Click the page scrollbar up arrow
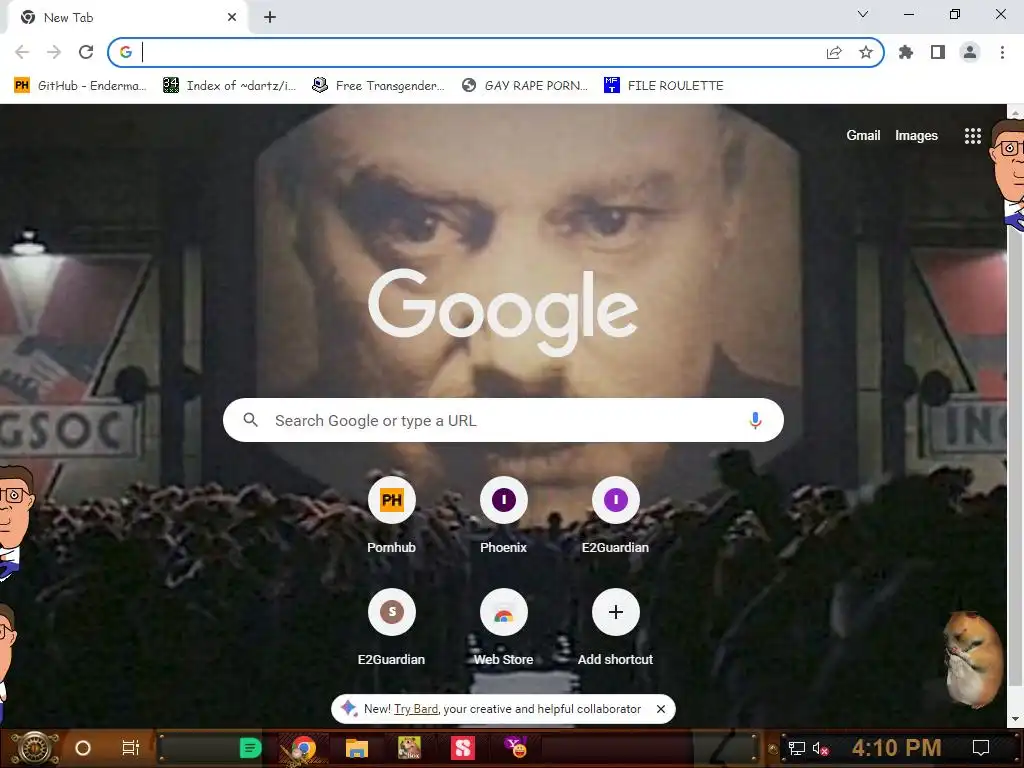 pos(1016,112)
